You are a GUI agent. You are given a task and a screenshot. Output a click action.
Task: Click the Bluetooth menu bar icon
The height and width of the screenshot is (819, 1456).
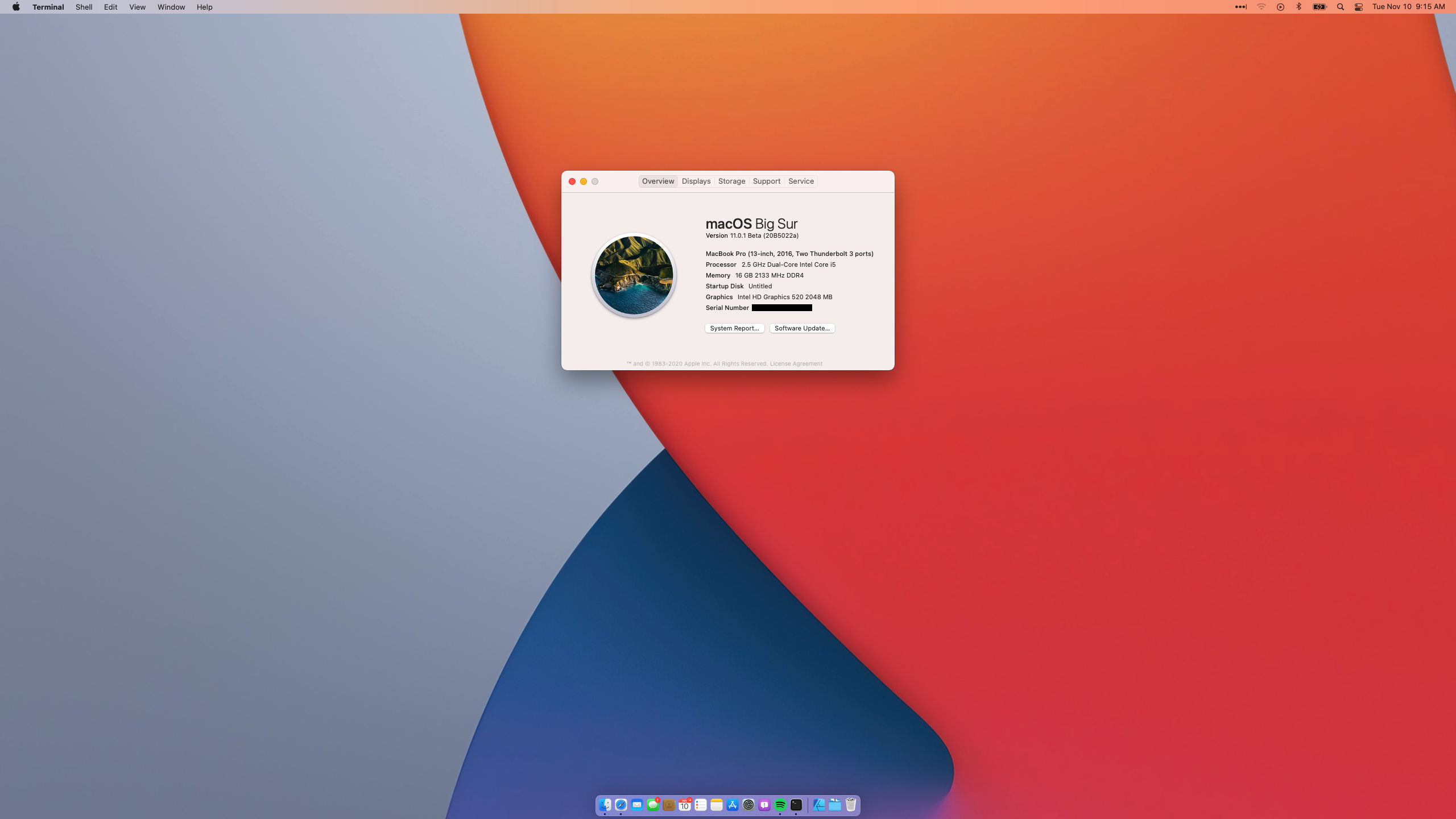click(x=1298, y=7)
